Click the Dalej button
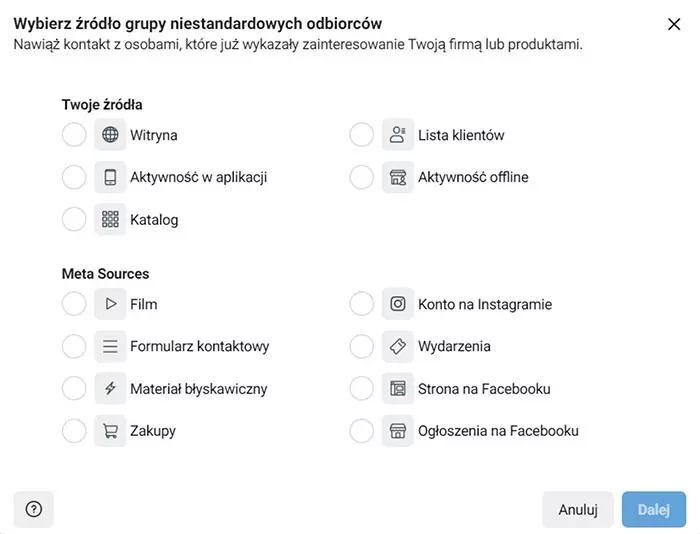The width and height of the screenshot is (700, 534). 653,509
